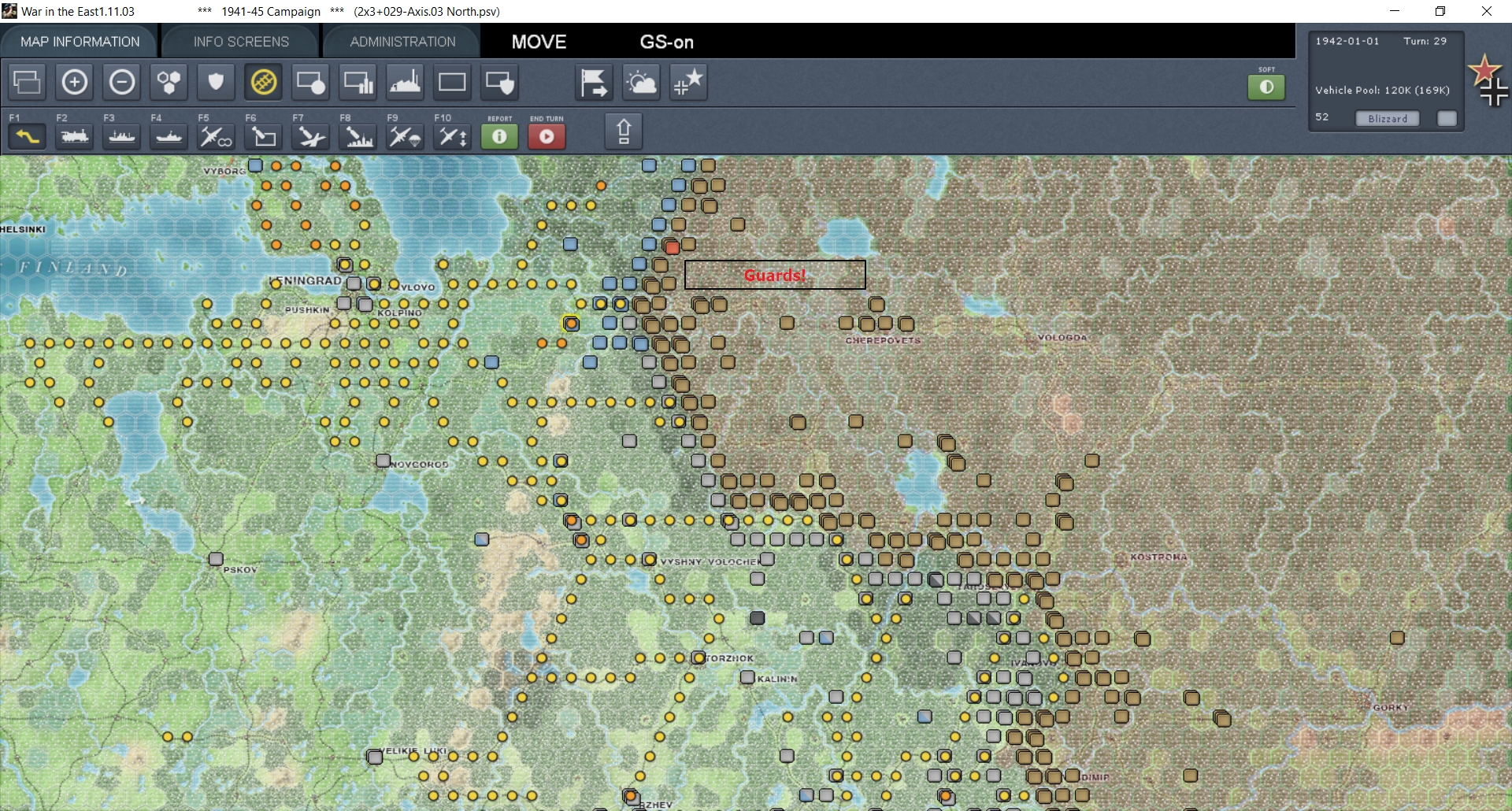Click the MOVE mode header text
This screenshot has height=811, width=1512.
click(x=539, y=42)
